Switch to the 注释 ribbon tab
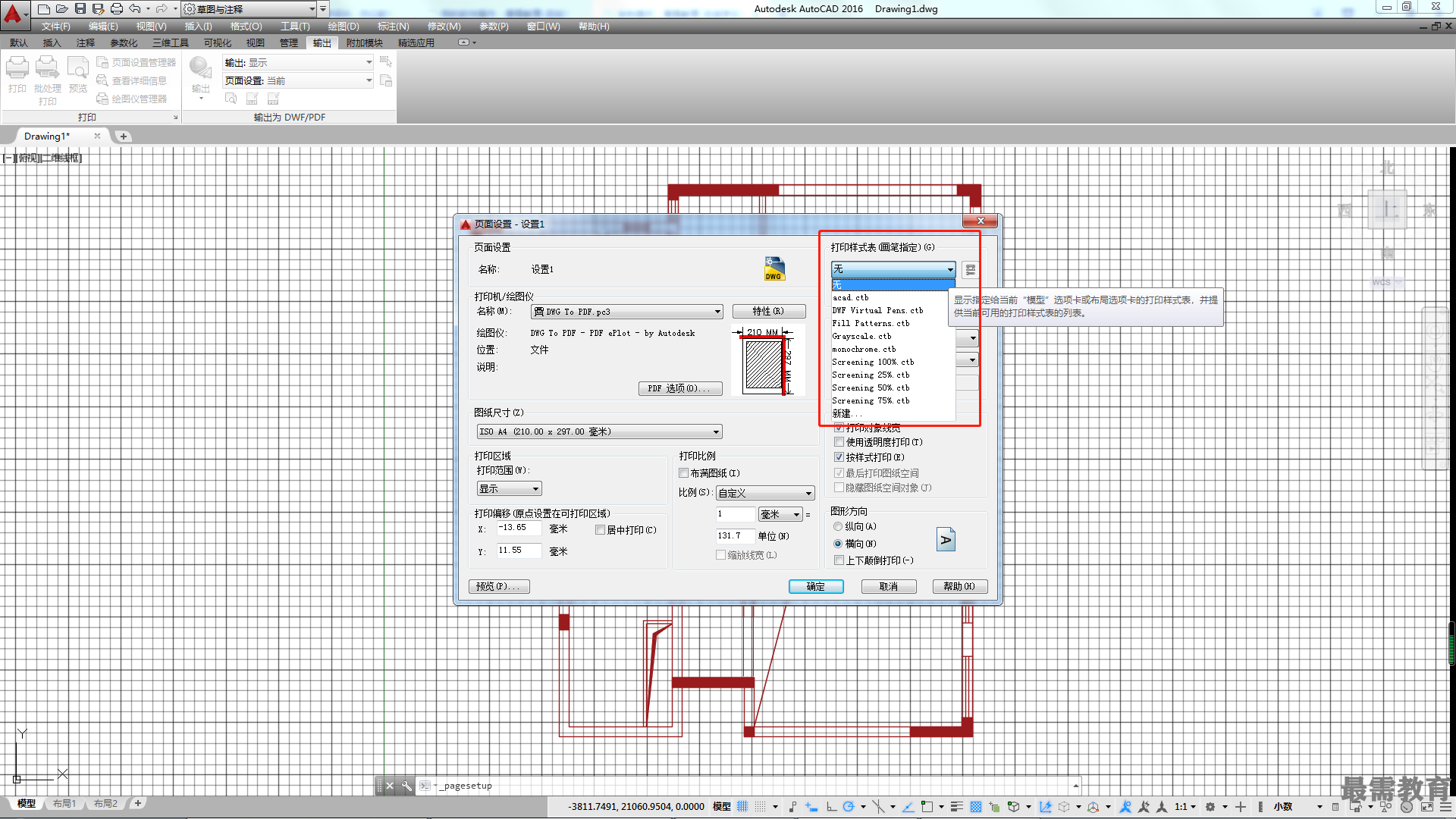 86,43
